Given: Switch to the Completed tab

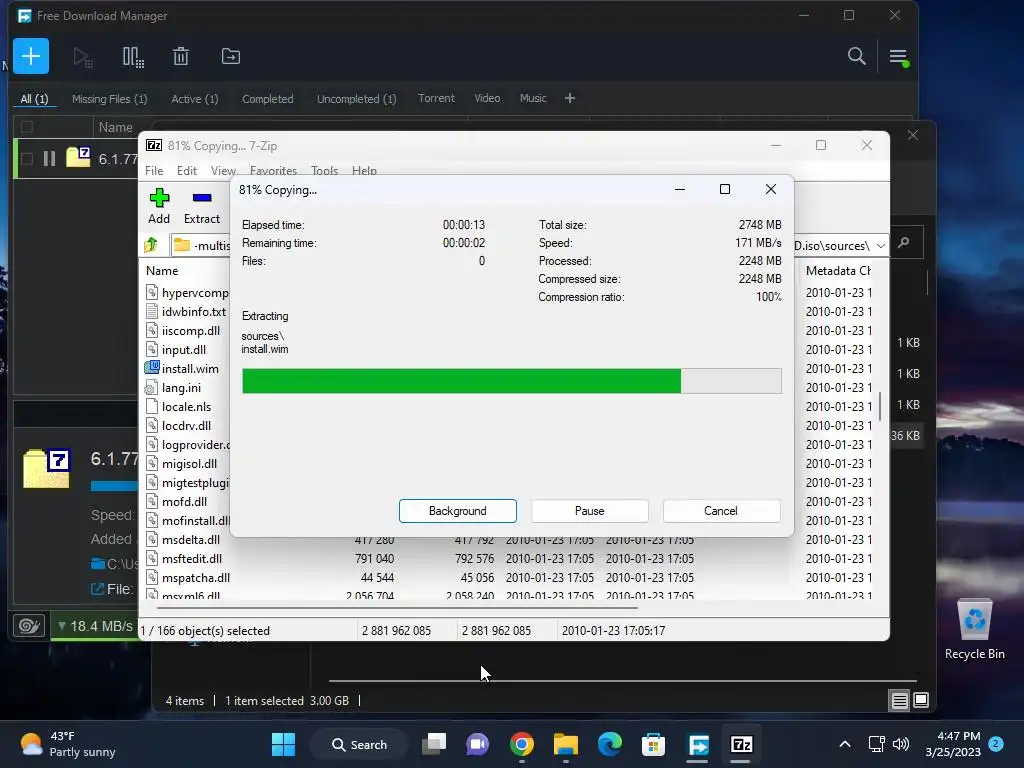Looking at the screenshot, I should pyautogui.click(x=268, y=99).
